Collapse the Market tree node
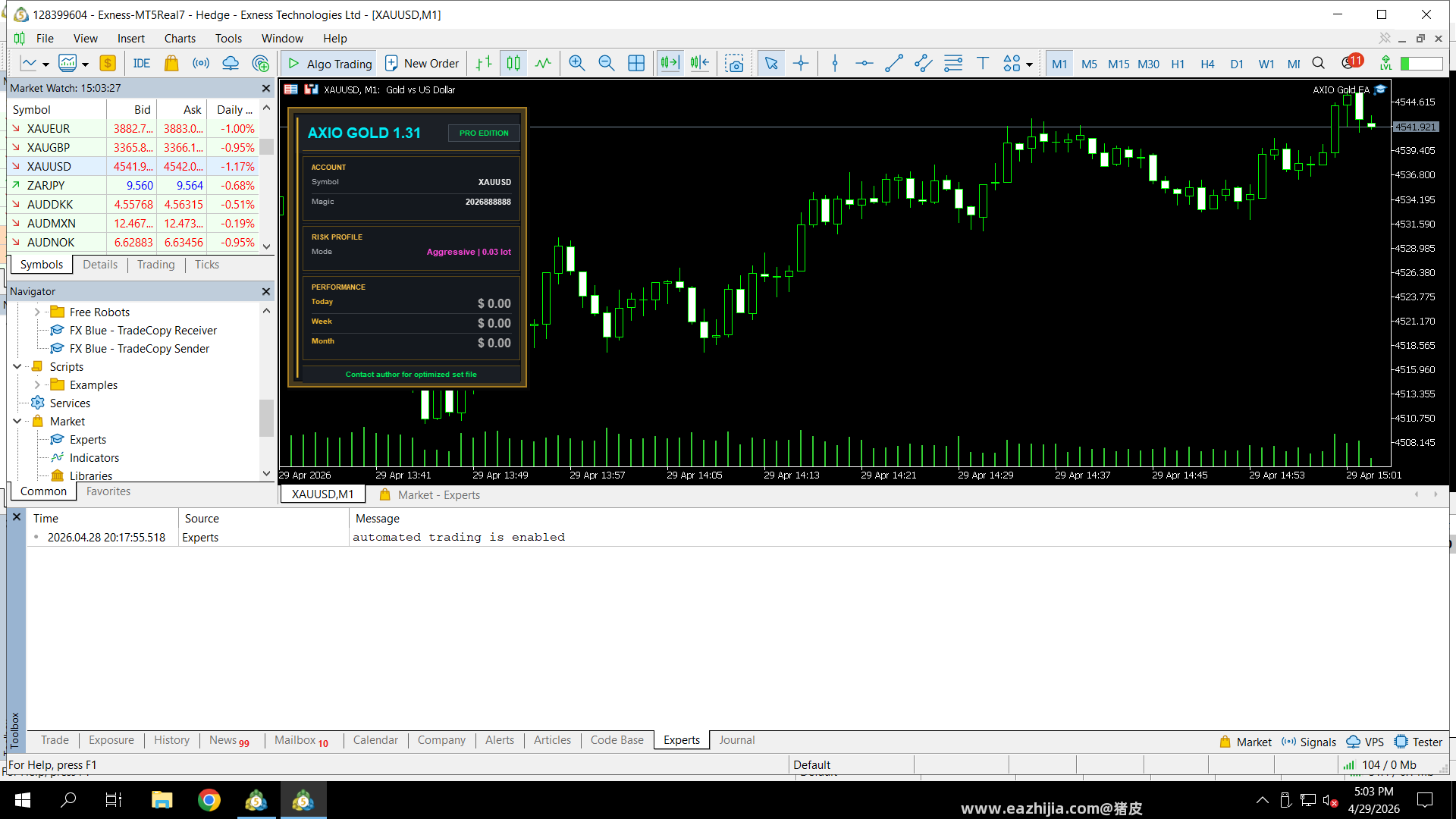This screenshot has width=1456, height=819. [17, 422]
